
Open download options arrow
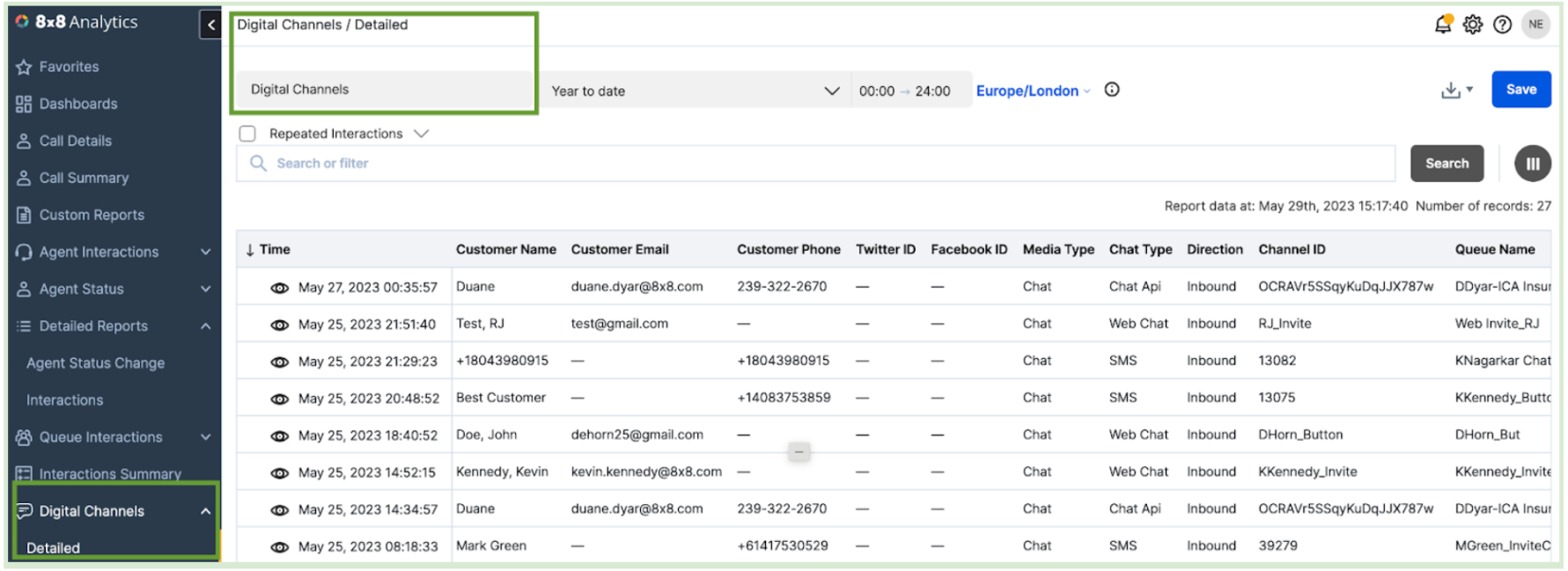pyautogui.click(x=1469, y=90)
